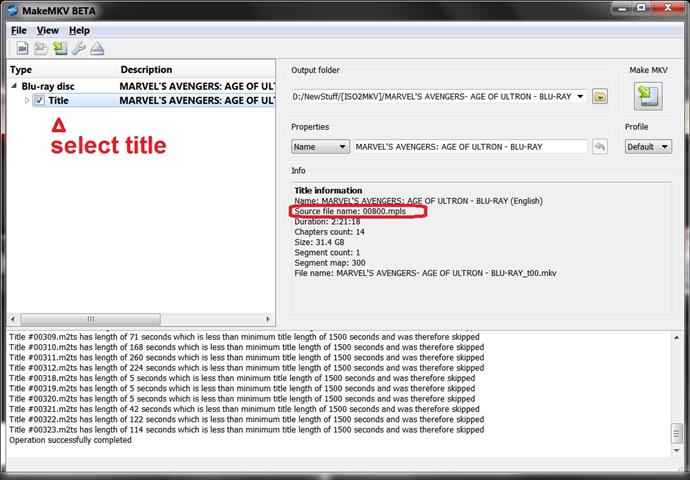Click the eject disc toolbar icon
Screen dimensions: 690x480
(97, 48)
